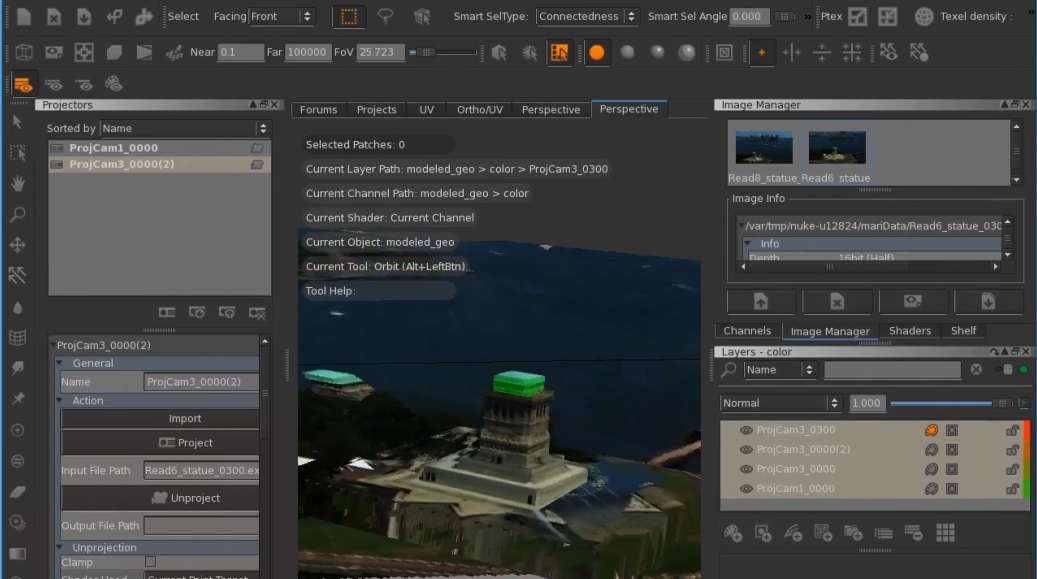
Task: Open the Ortho/UV tab
Action: click(480, 110)
